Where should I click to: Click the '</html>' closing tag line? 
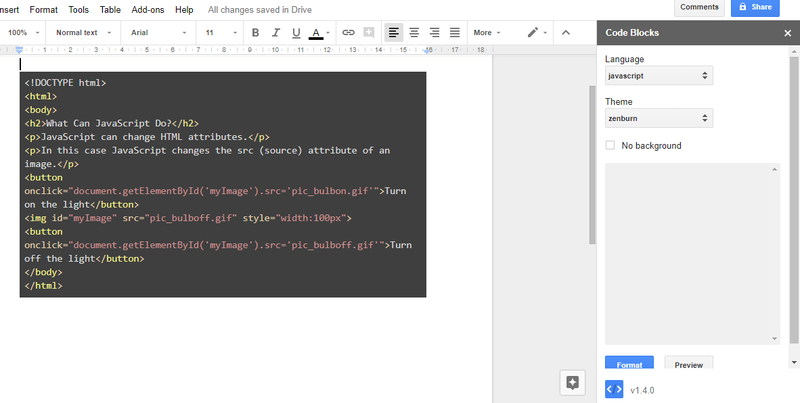[43, 286]
